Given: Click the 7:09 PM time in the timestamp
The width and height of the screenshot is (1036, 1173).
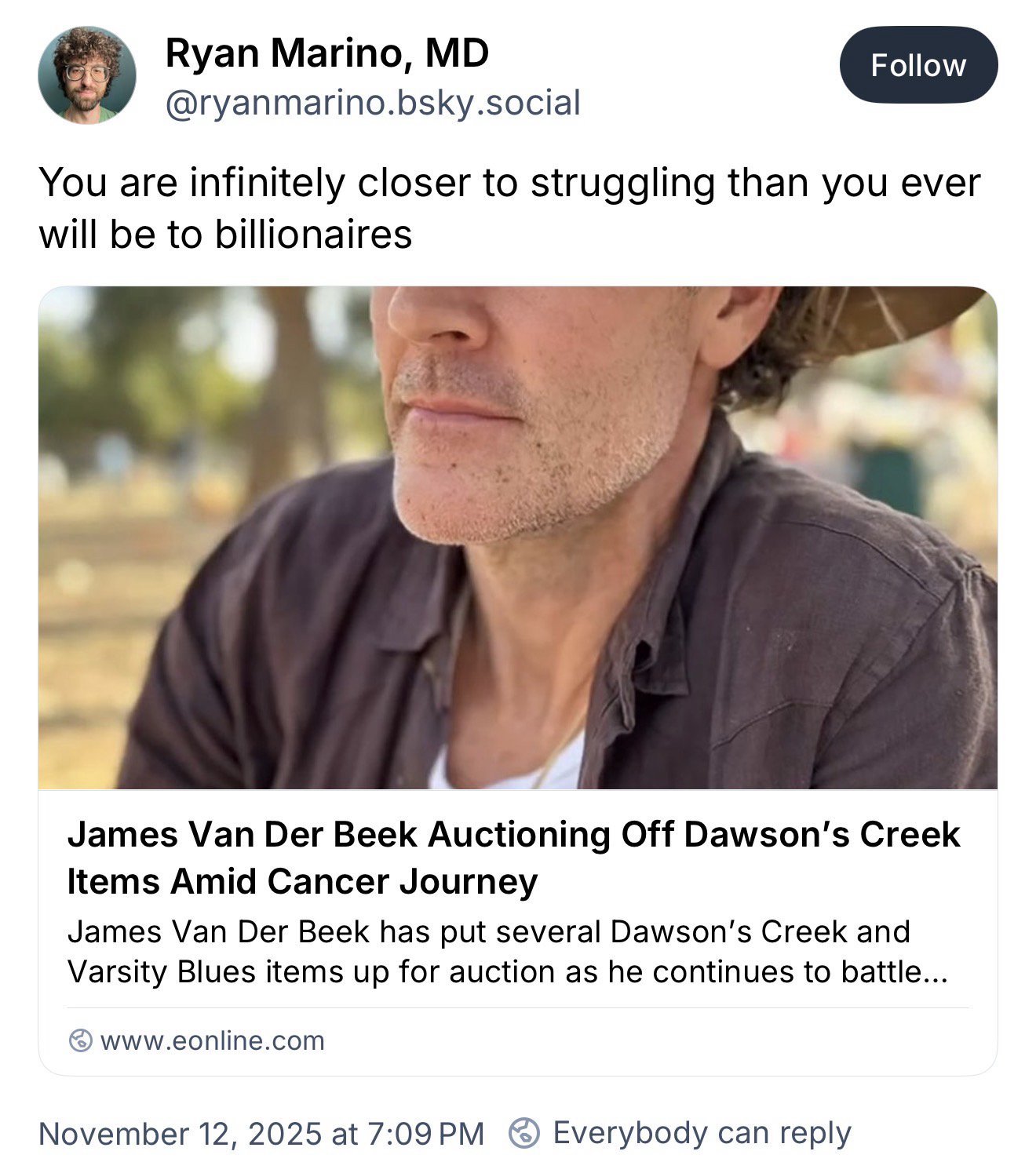Looking at the screenshot, I should tap(425, 1133).
